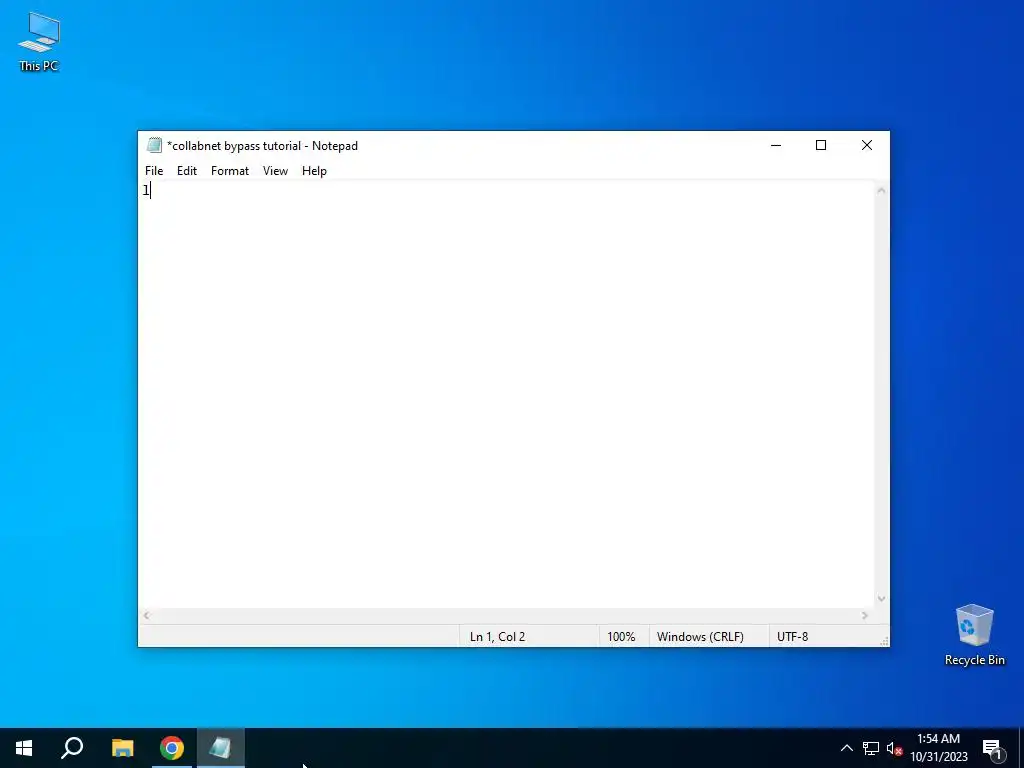Open the notification Action Center
Screen dimensions: 1024x768
click(x=993, y=748)
